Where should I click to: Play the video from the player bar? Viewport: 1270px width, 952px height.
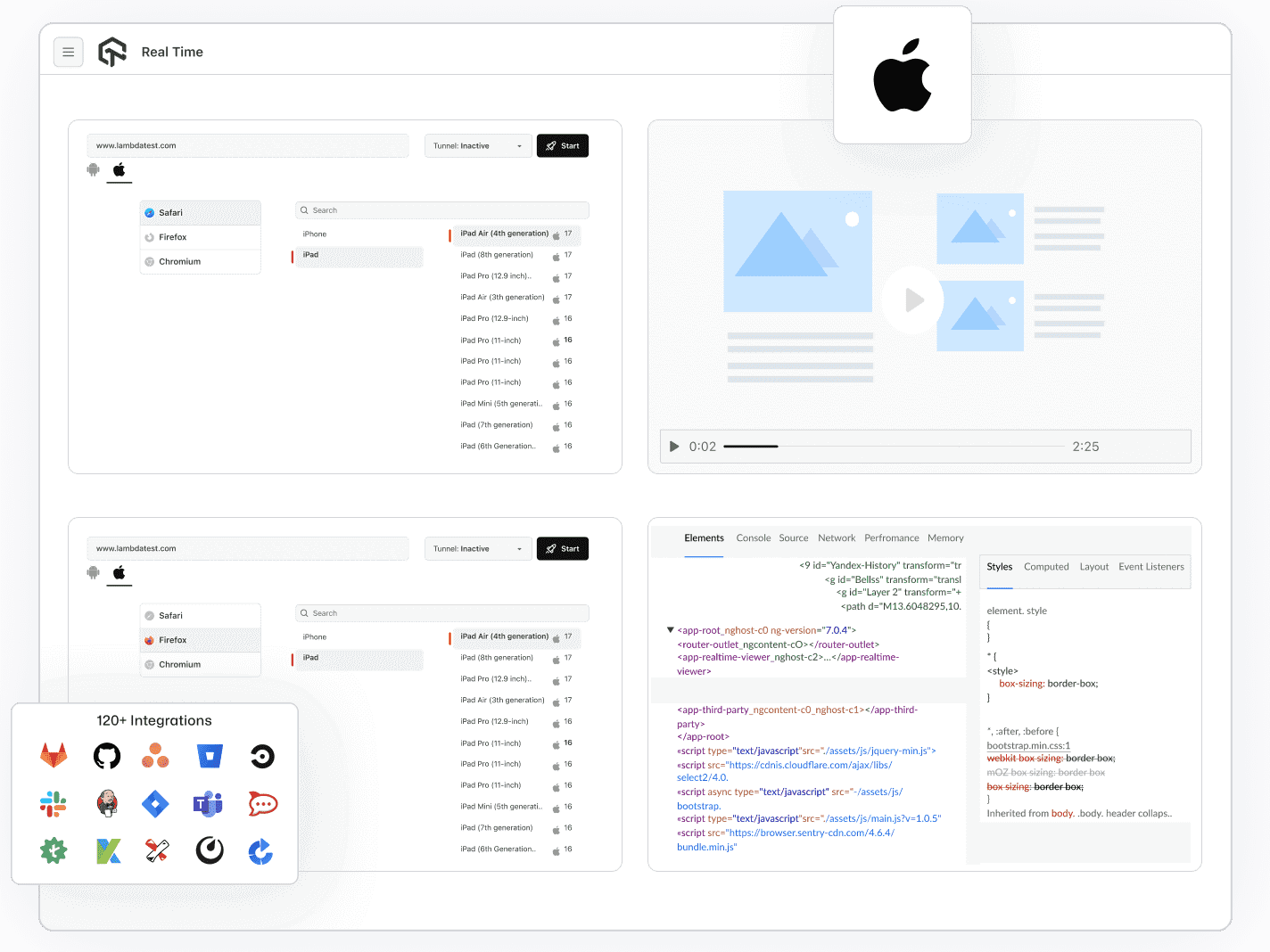(674, 447)
